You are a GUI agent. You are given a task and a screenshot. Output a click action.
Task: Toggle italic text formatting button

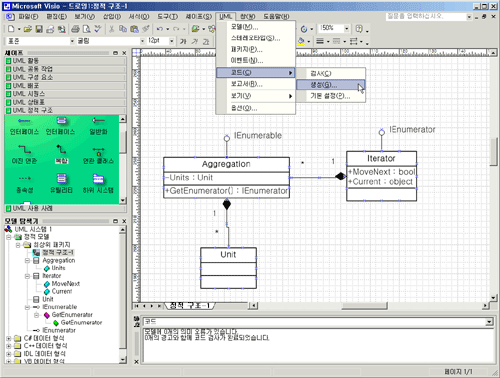(x=195, y=41)
